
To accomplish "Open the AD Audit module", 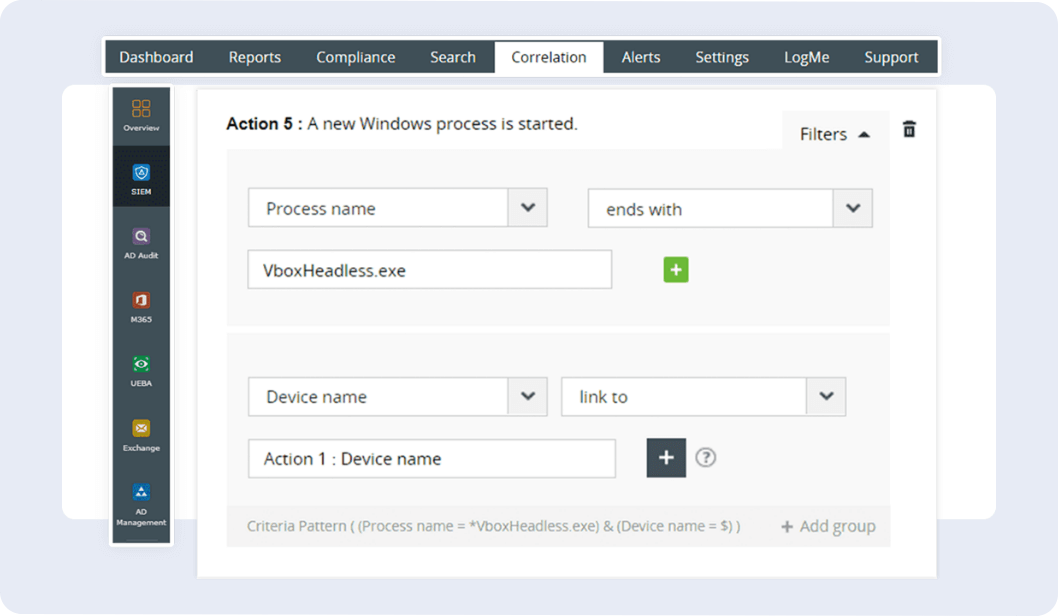I will 141,243.
